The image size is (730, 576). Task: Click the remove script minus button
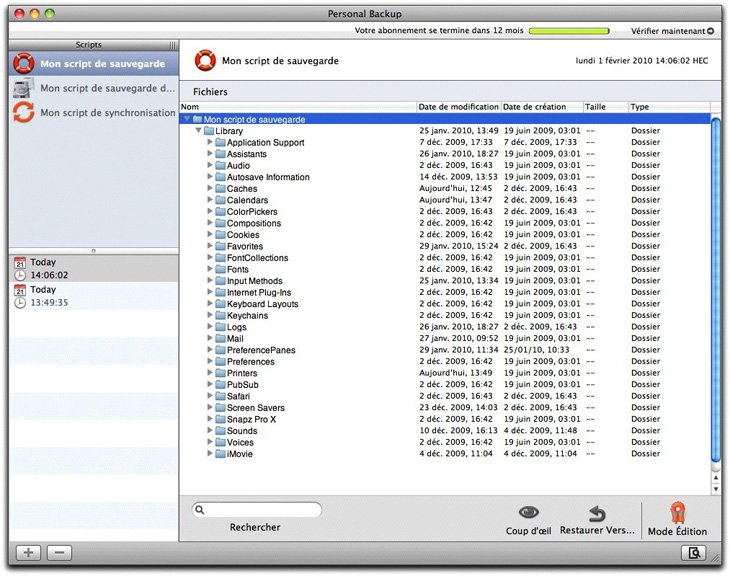point(59,553)
